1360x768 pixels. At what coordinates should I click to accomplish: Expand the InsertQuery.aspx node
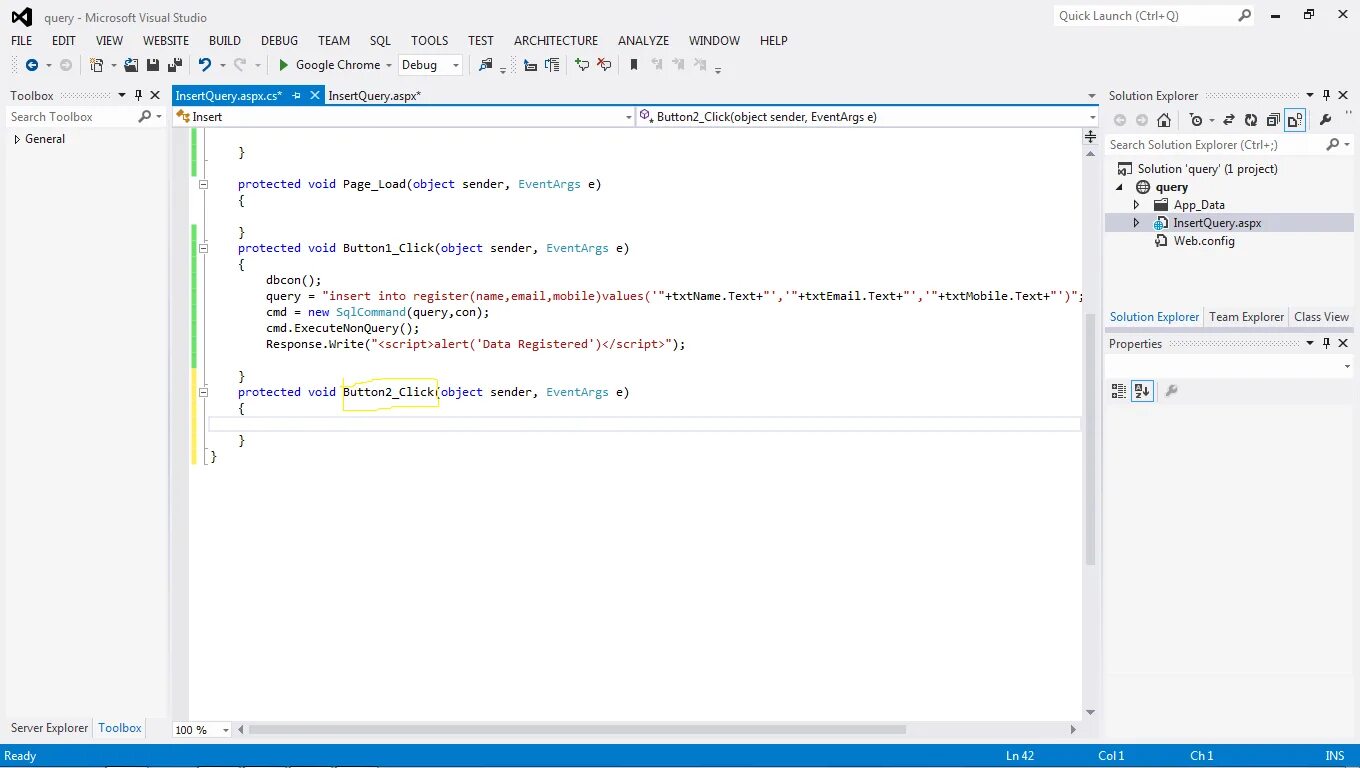click(1136, 223)
